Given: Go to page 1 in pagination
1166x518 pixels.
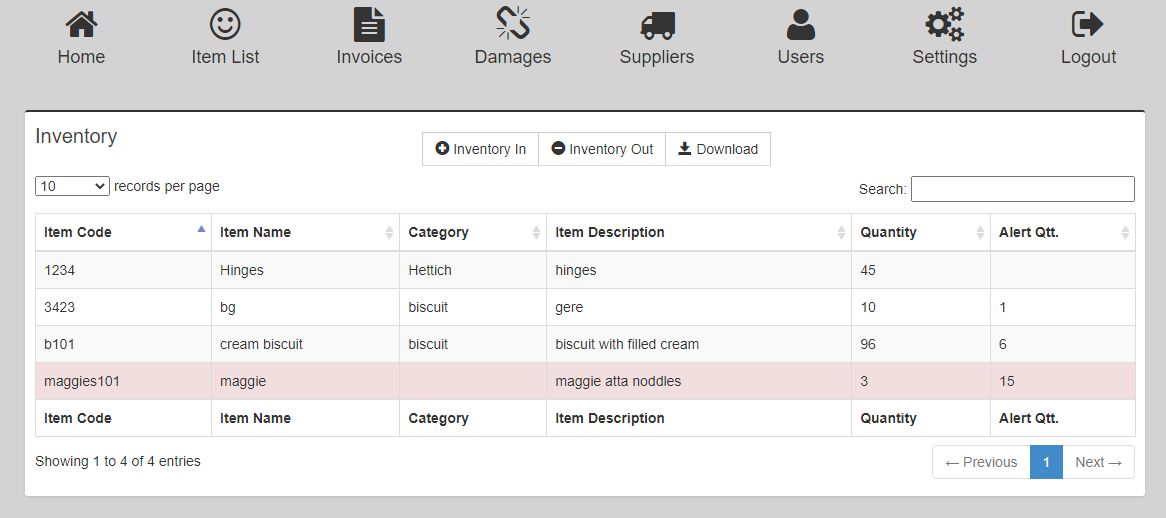Looking at the screenshot, I should 1046,462.
